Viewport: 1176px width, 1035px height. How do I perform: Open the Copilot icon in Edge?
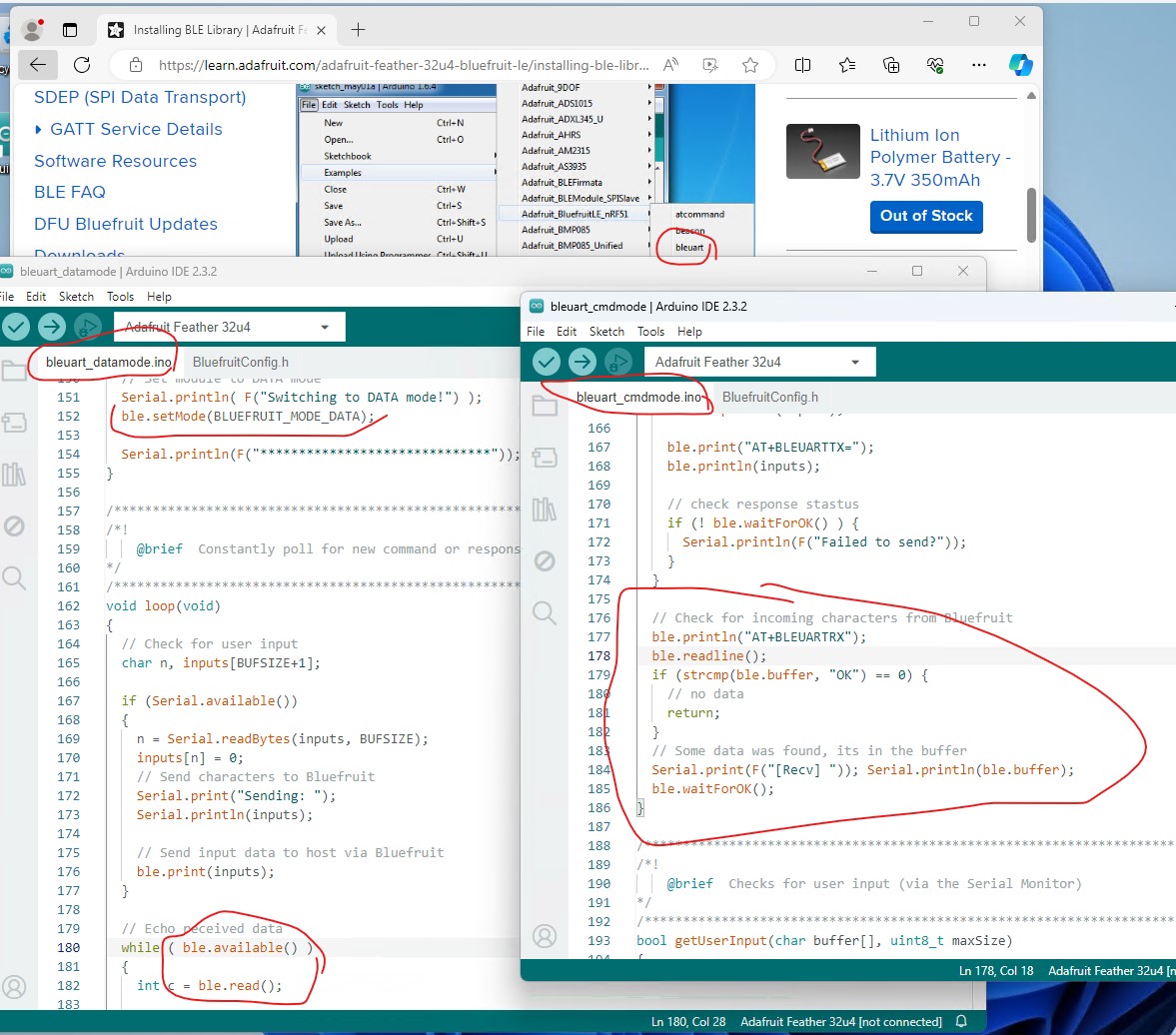pos(1020,65)
